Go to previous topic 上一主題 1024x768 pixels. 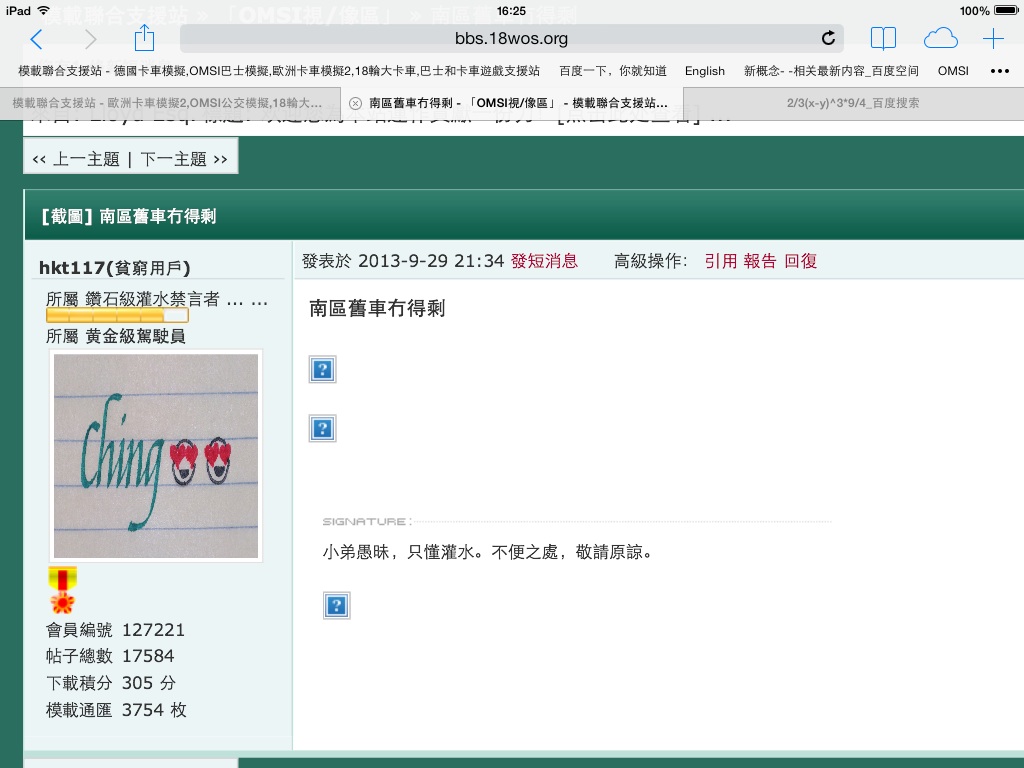[76, 159]
